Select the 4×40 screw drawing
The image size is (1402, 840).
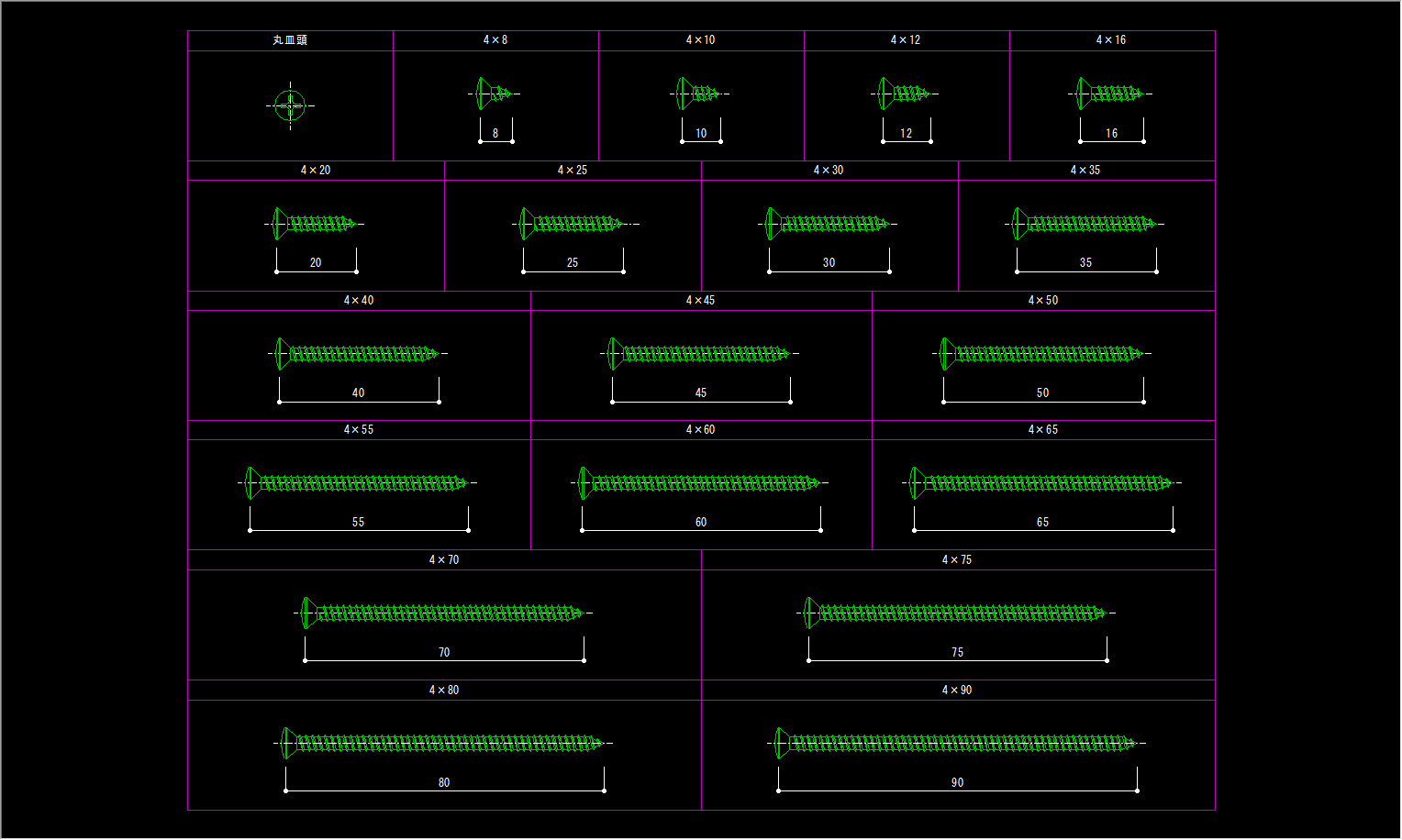pyautogui.click(x=358, y=354)
